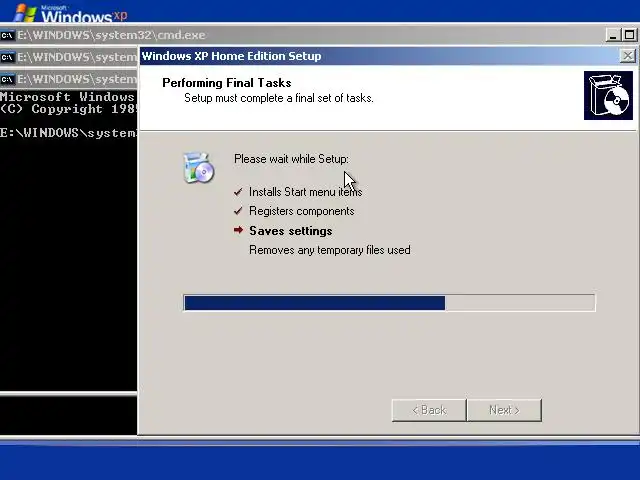The width and height of the screenshot is (640, 480).
Task: Minimize the top cmd.exe window
Action: tap(612, 35)
